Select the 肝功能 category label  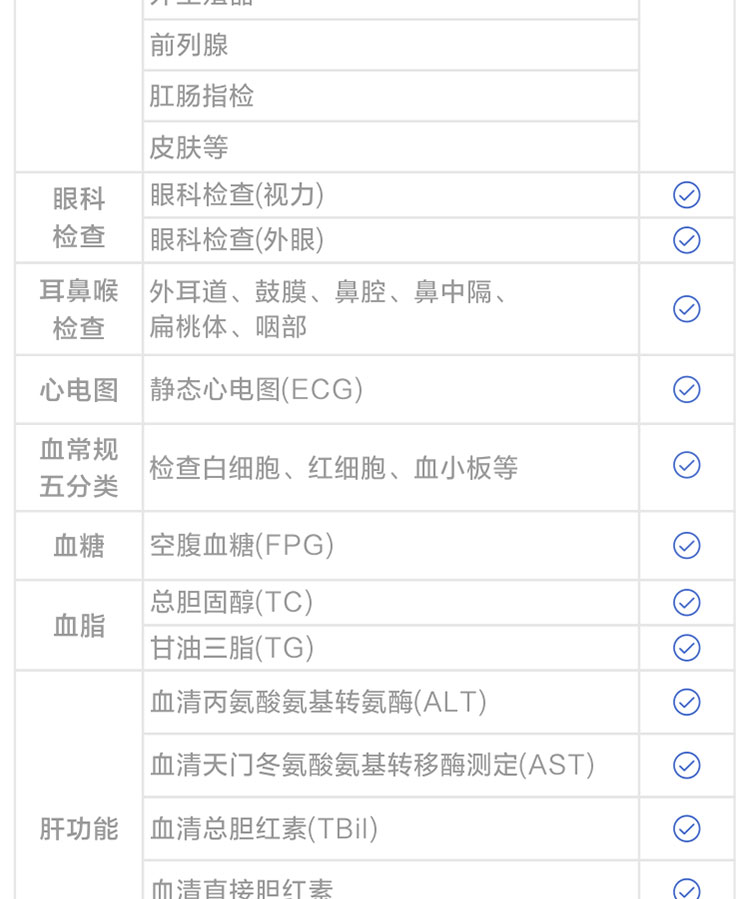click(79, 828)
